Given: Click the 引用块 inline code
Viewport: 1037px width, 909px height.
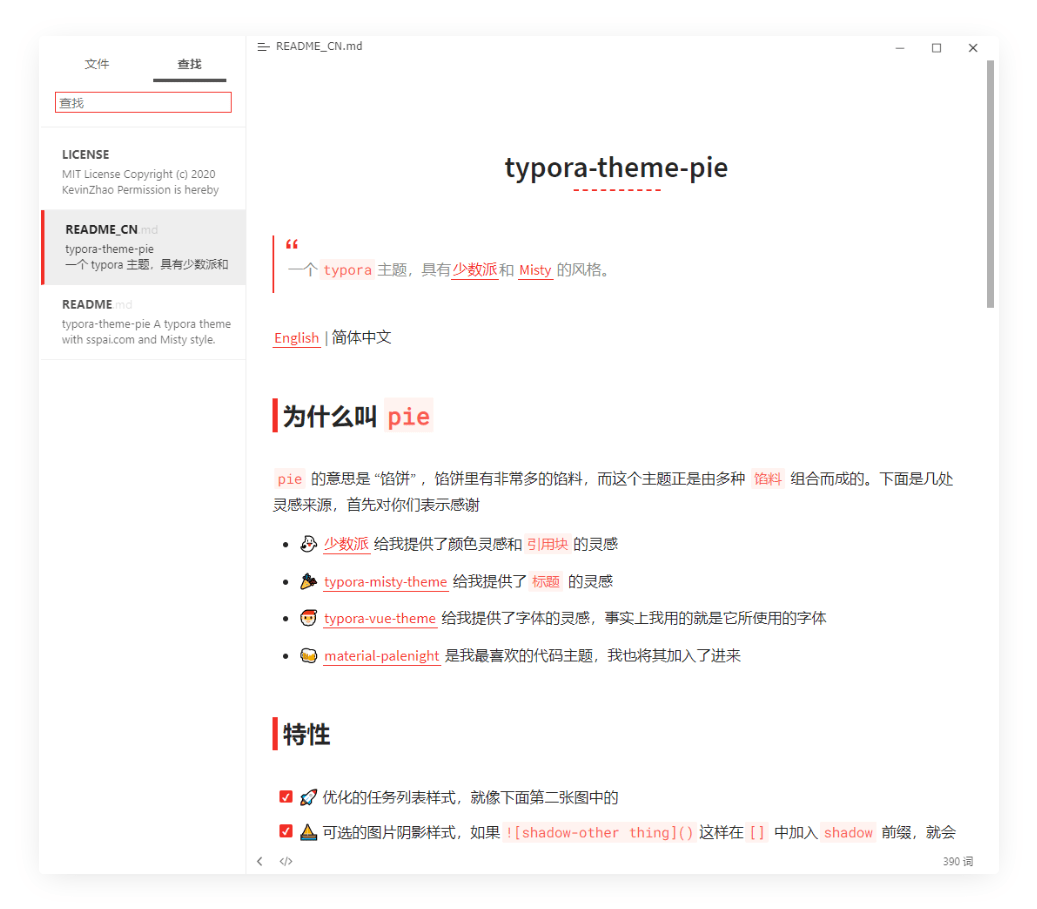Looking at the screenshot, I should pyautogui.click(x=548, y=544).
